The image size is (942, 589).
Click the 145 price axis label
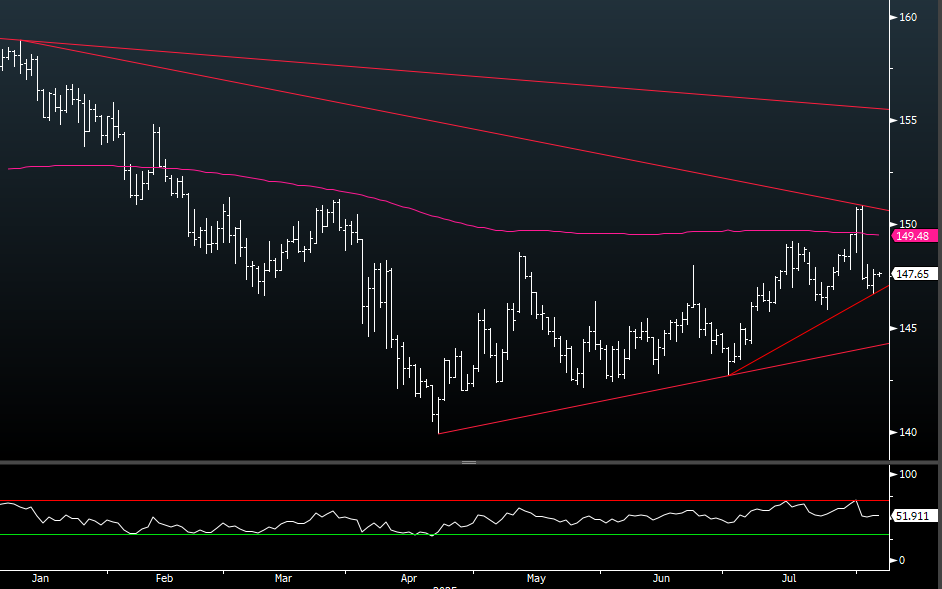point(908,328)
